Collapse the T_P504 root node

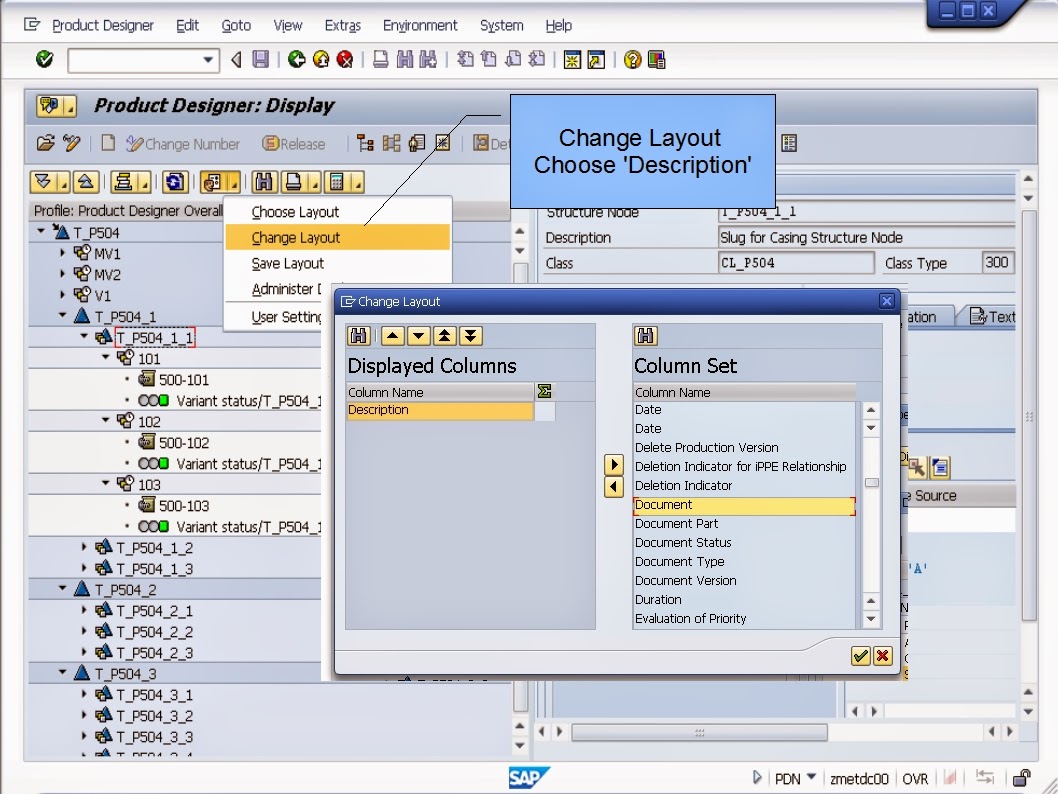point(41,231)
